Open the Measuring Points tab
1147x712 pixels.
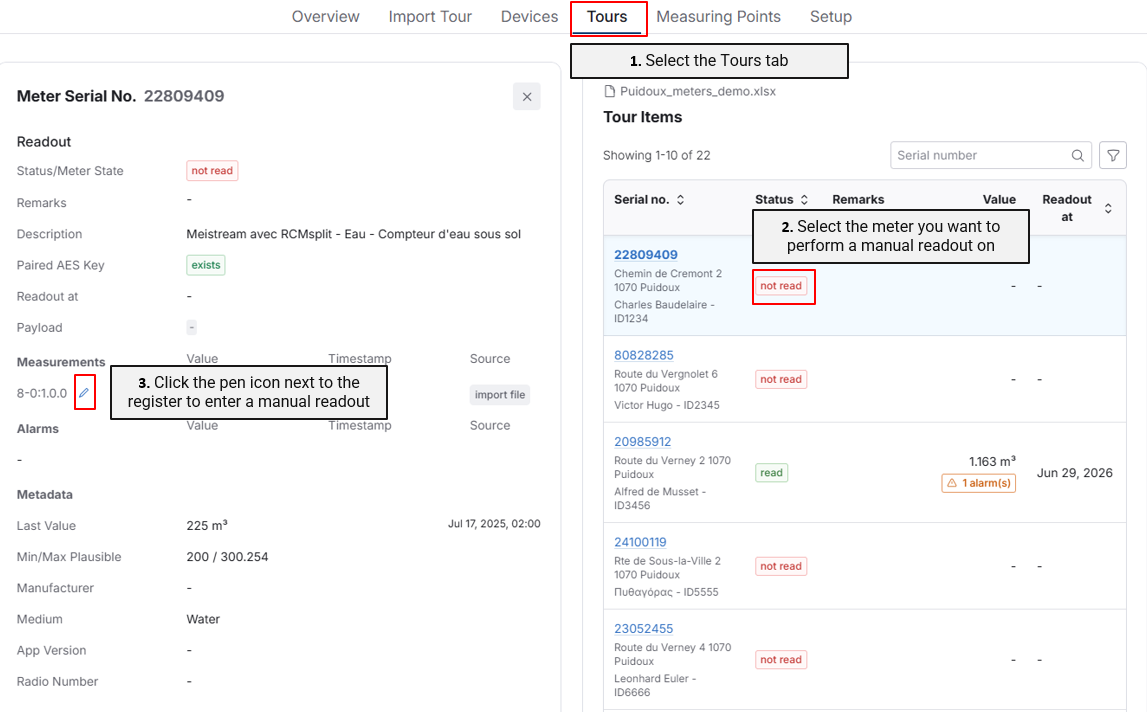click(718, 17)
